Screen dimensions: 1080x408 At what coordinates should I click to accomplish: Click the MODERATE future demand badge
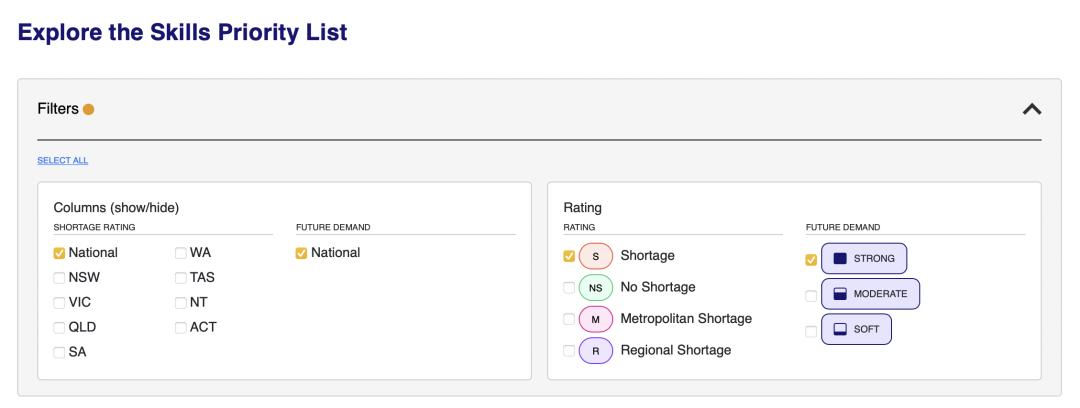870,294
